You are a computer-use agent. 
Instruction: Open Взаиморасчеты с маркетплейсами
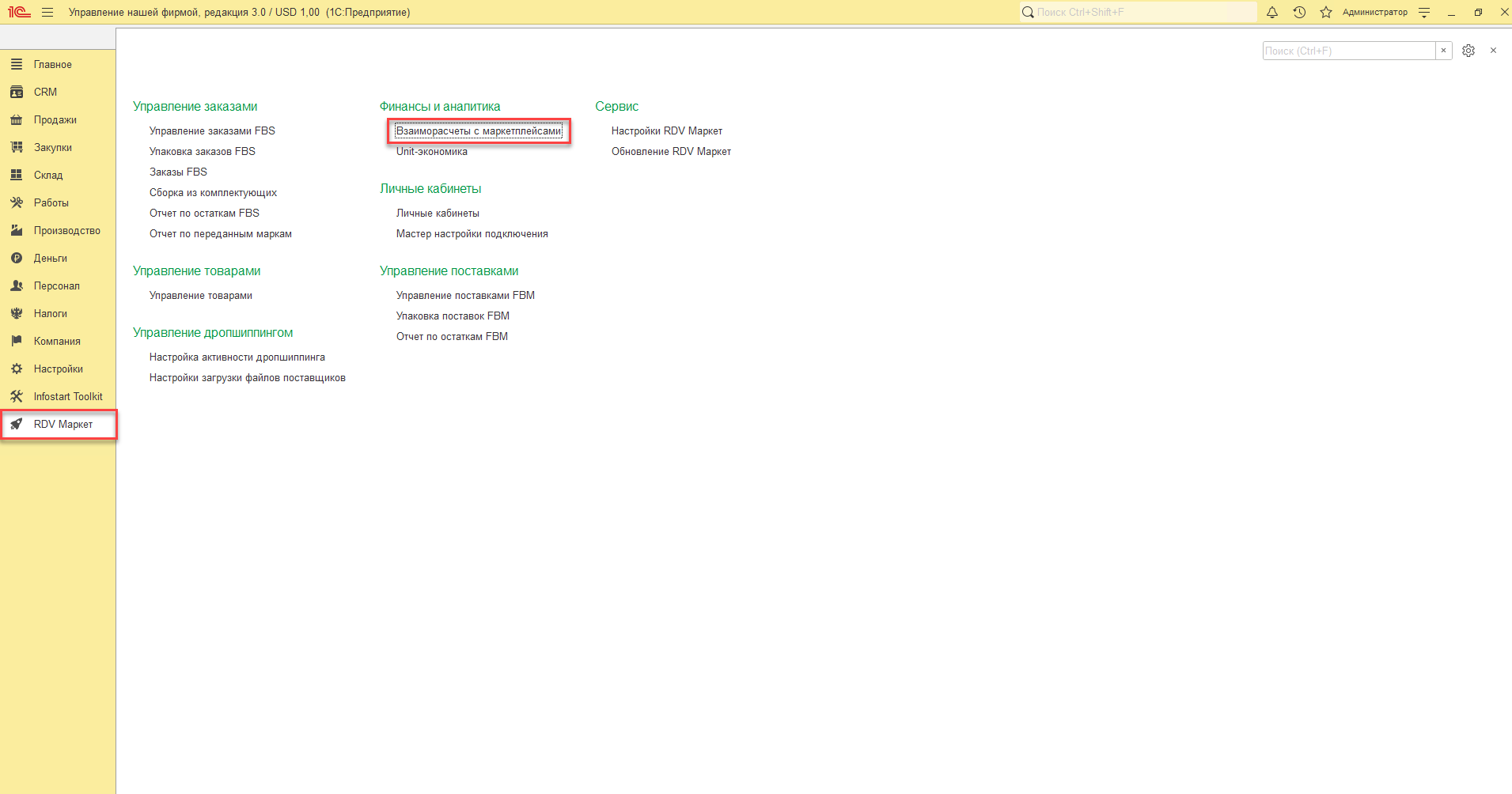tap(479, 130)
